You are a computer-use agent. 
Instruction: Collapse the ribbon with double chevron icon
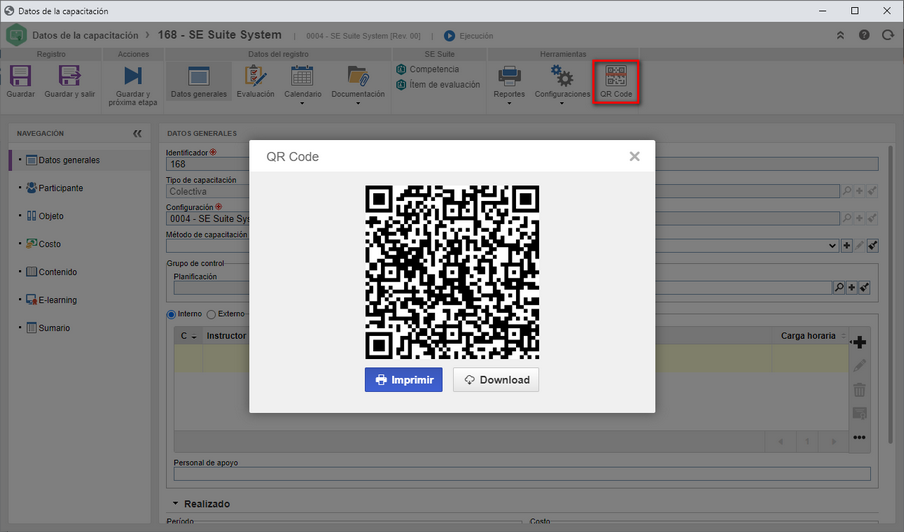840,35
